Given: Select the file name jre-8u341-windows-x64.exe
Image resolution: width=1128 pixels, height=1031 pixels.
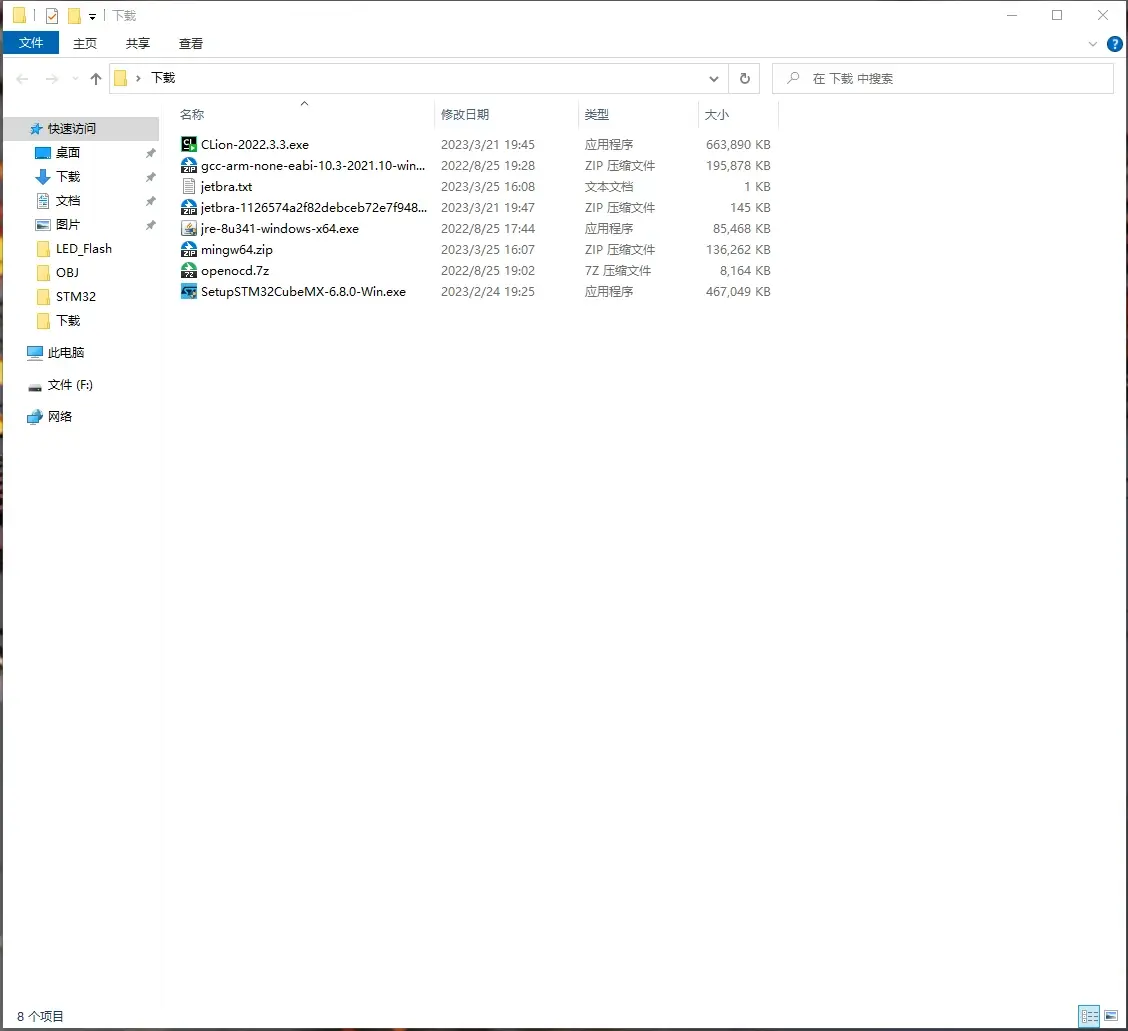Looking at the screenshot, I should [279, 229].
